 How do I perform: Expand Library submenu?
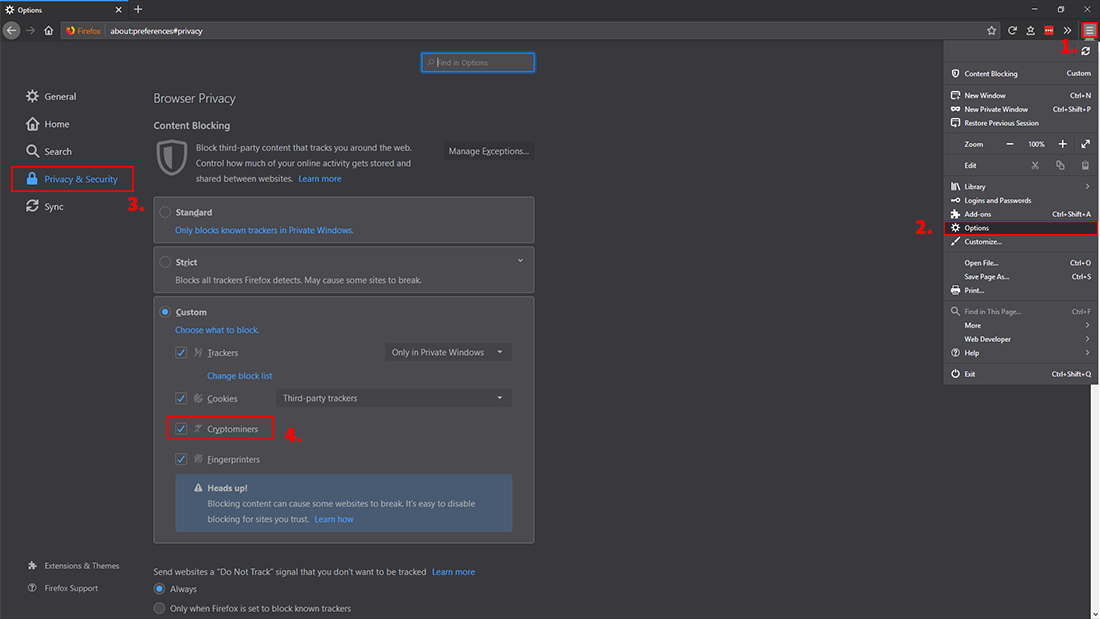coord(1020,187)
